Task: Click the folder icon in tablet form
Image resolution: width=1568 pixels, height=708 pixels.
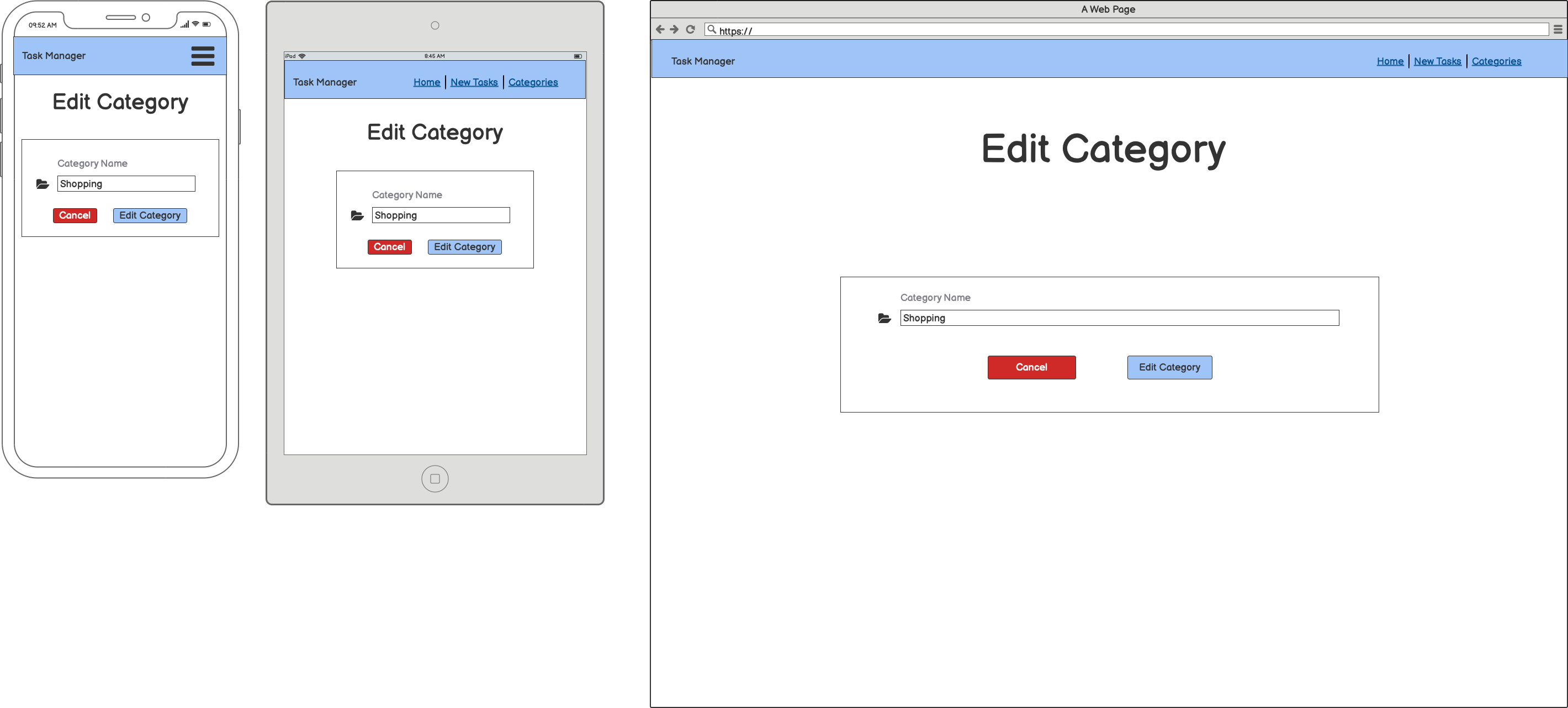Action: pos(357,215)
